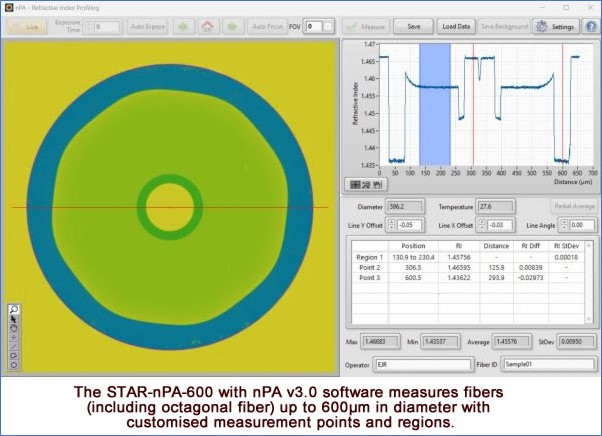This screenshot has width=602, height=436.
Task: Select the freehand region tool
Action: click(14, 356)
